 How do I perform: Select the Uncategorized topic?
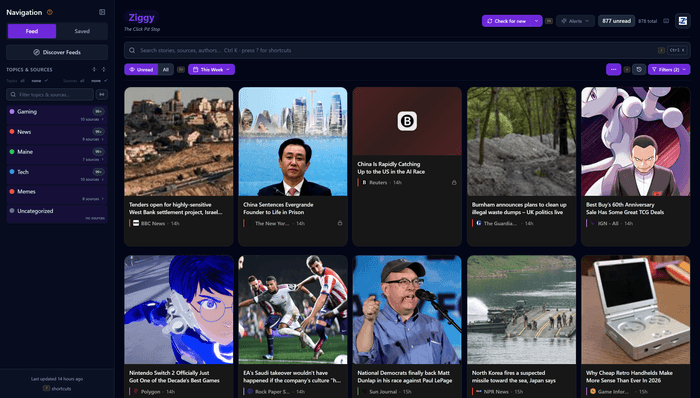pyautogui.click(x=57, y=214)
